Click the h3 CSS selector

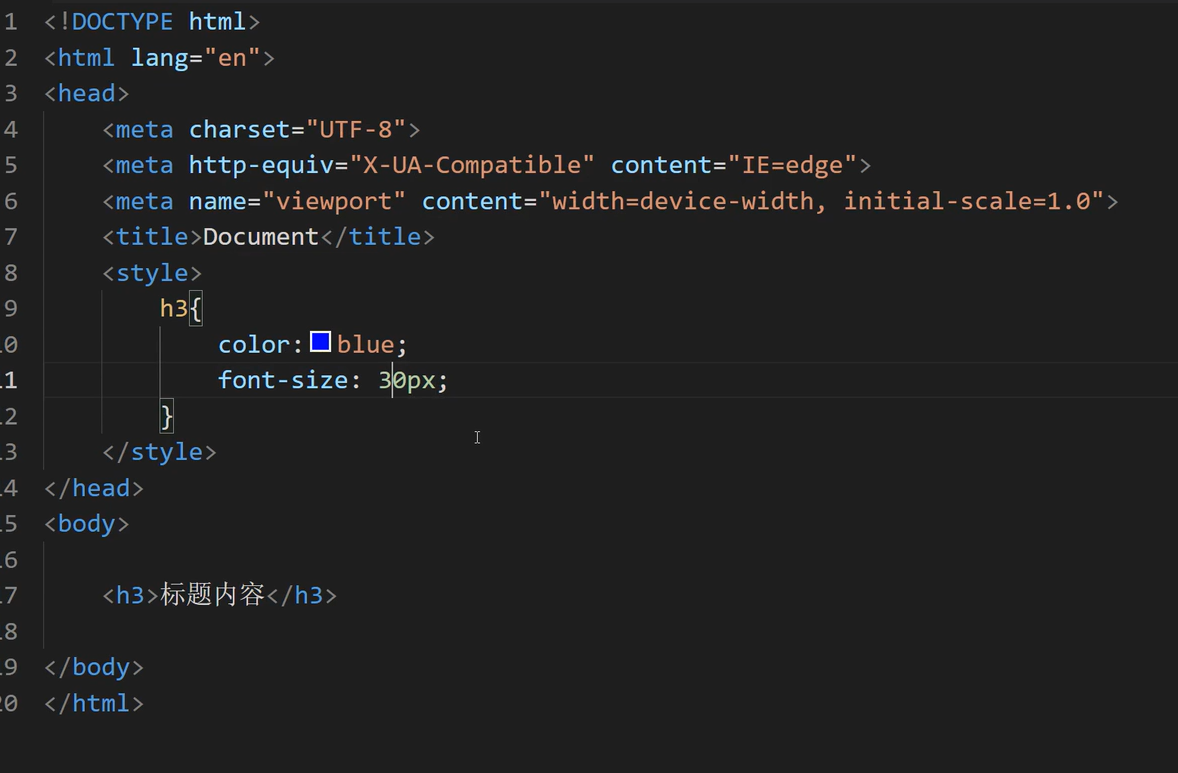point(173,309)
